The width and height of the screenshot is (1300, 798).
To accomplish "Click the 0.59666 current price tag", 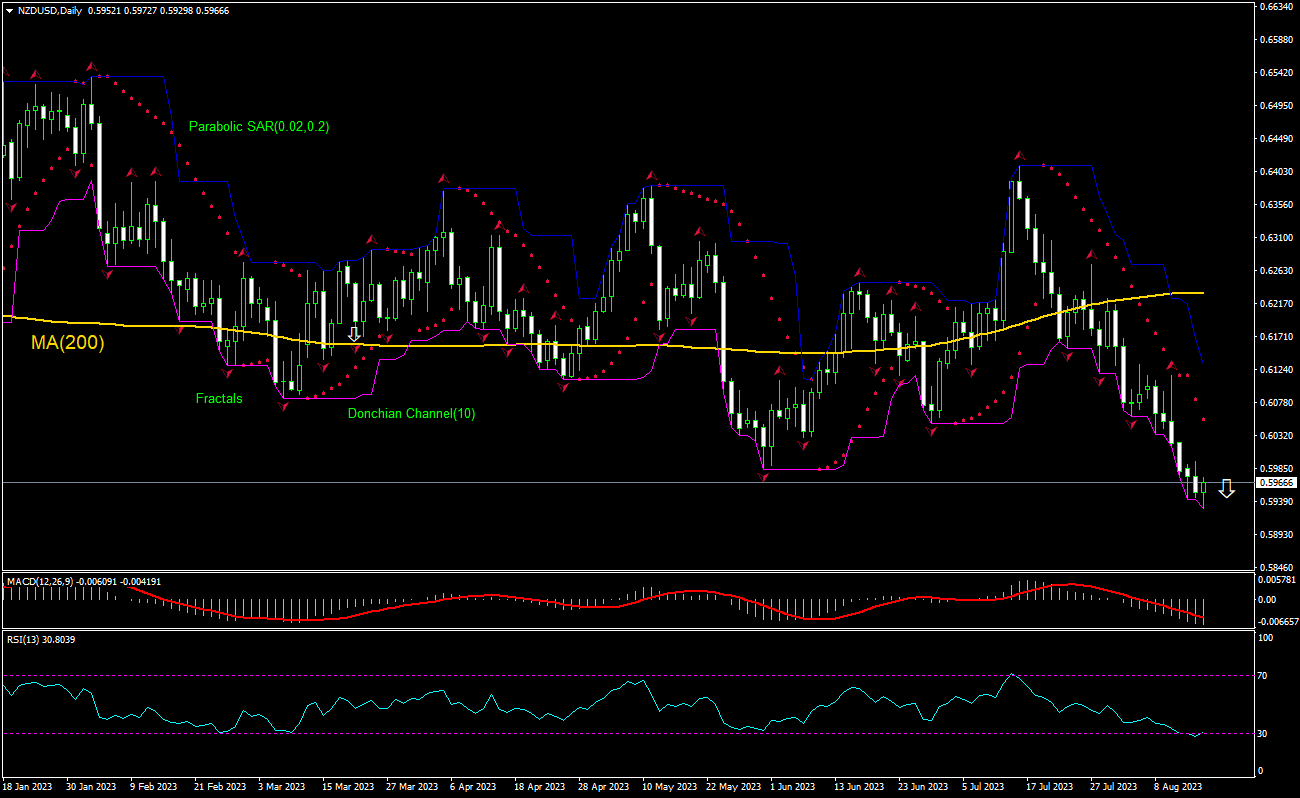I will click(1276, 482).
